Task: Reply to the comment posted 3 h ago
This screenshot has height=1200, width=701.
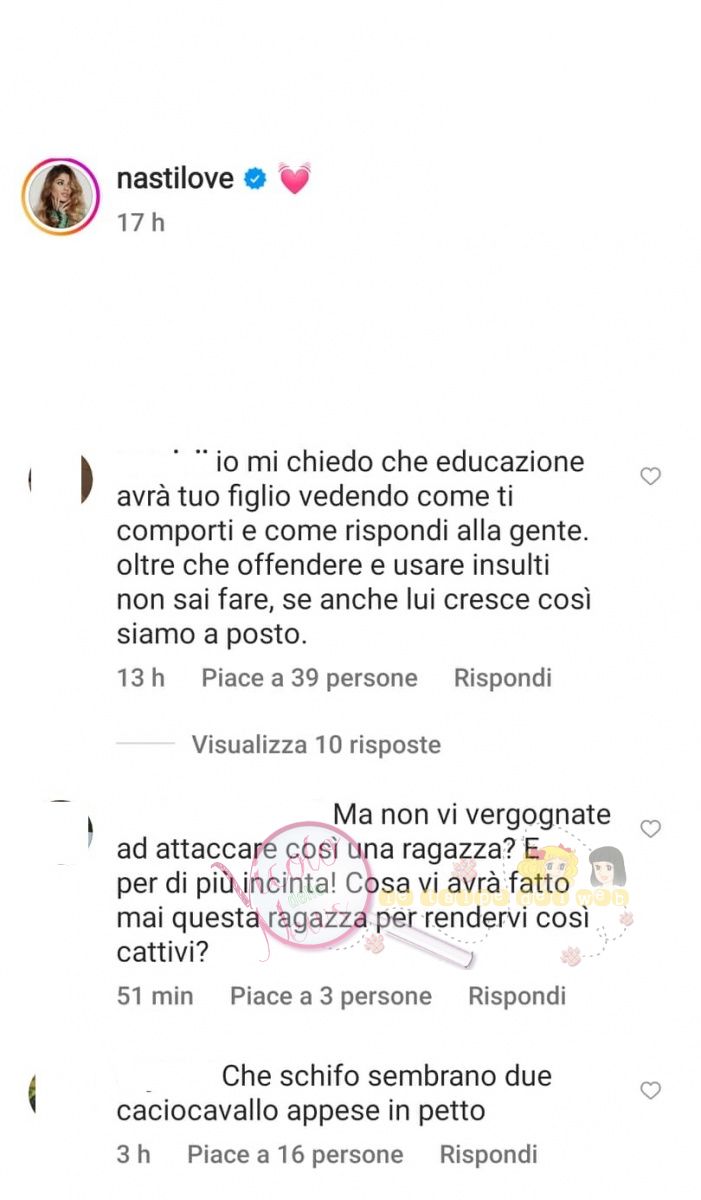Action: [489, 1154]
